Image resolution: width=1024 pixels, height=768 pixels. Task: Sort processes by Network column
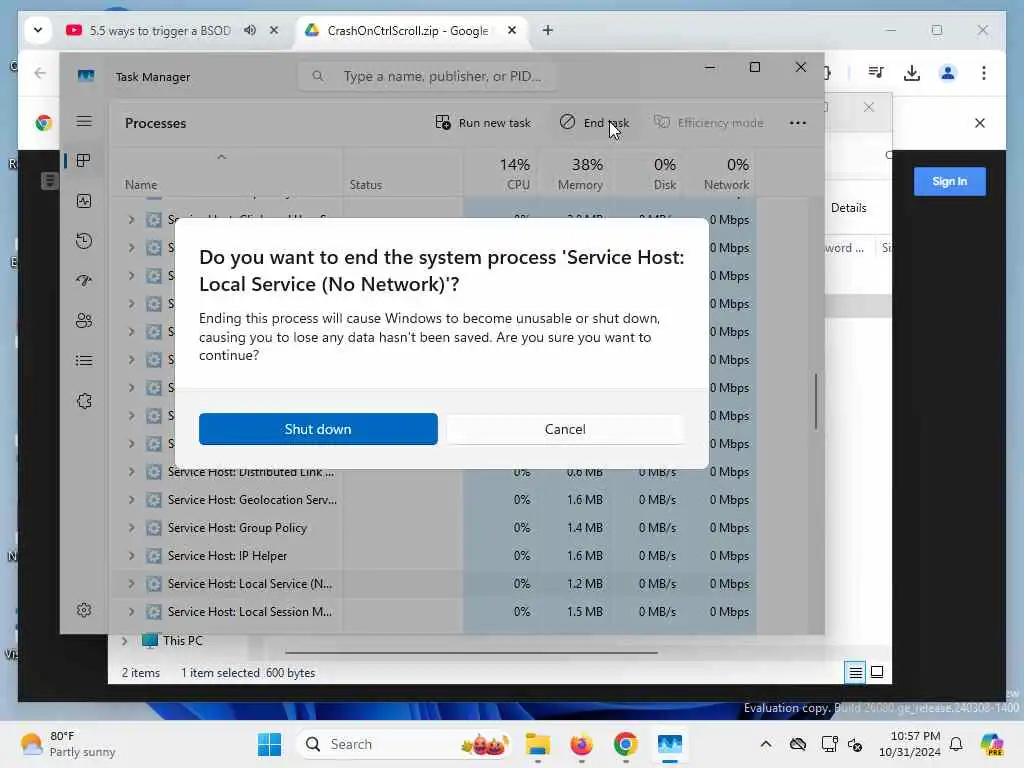(x=720, y=173)
